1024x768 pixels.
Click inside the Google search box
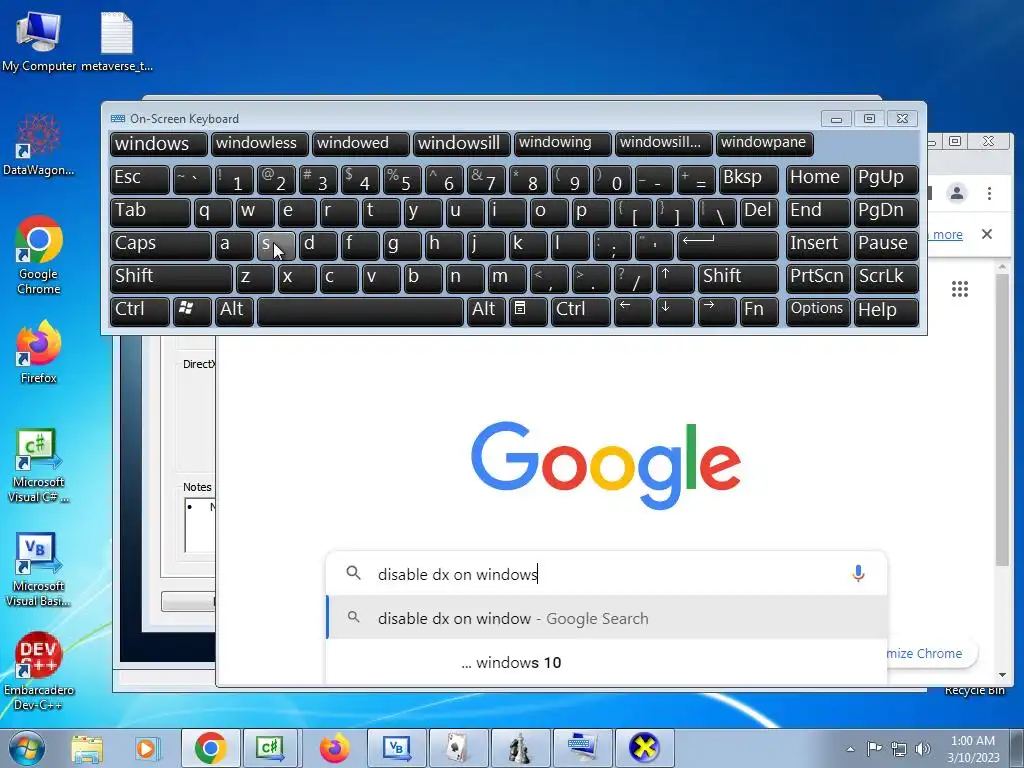pos(607,573)
